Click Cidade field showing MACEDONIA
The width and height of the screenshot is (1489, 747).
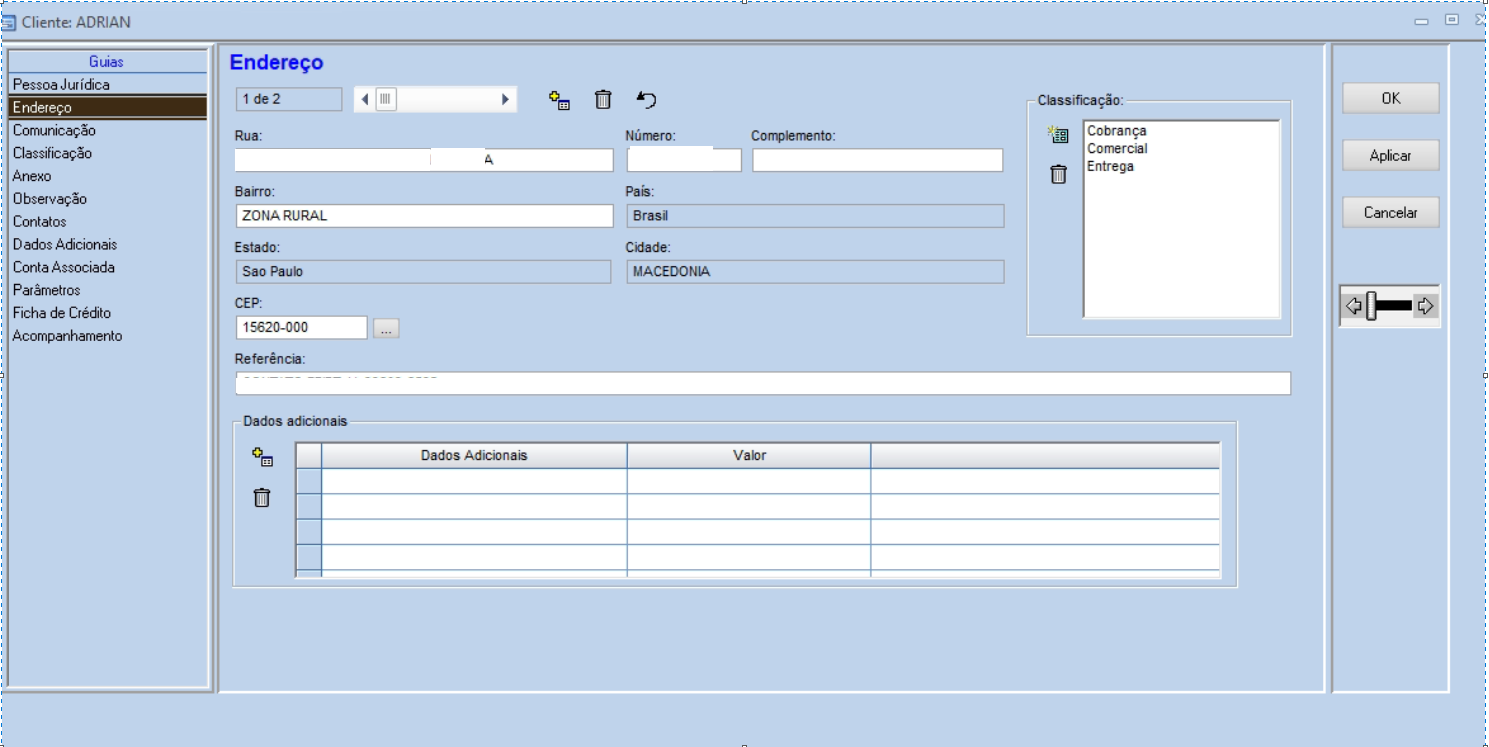[x=815, y=272]
